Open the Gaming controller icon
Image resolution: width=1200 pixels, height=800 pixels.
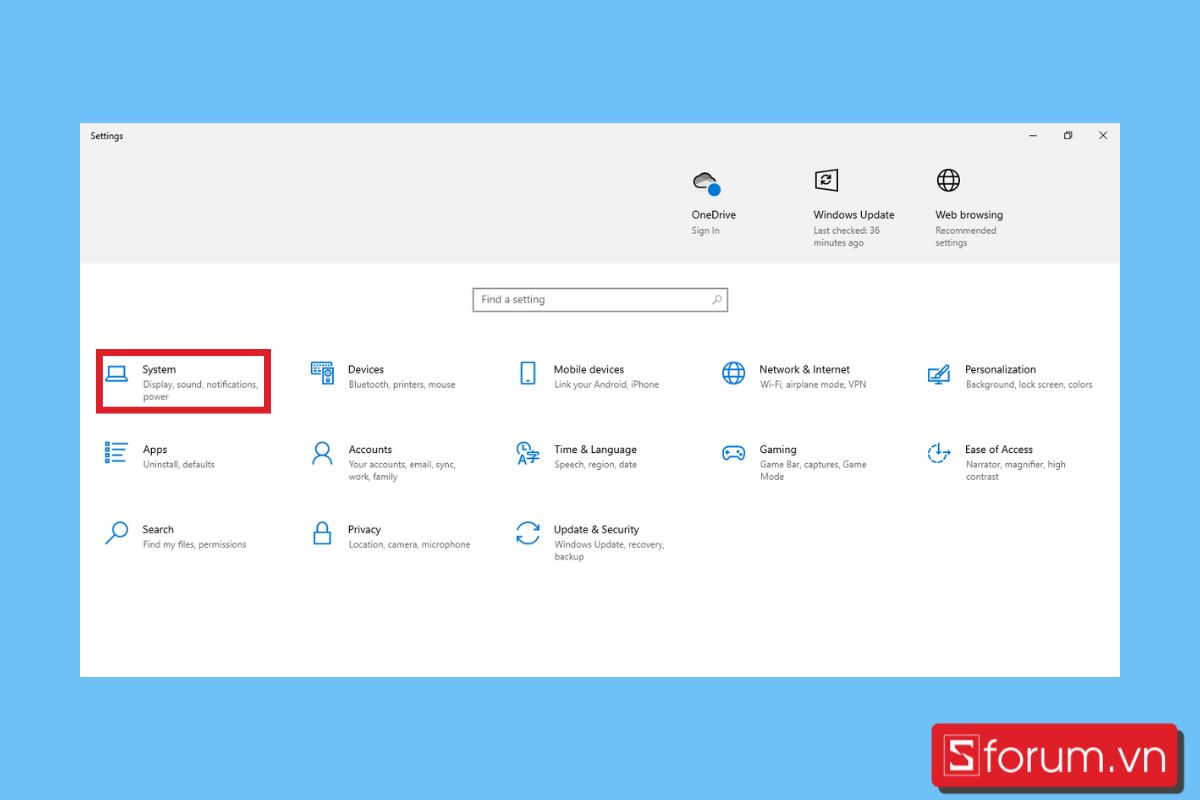pos(734,453)
